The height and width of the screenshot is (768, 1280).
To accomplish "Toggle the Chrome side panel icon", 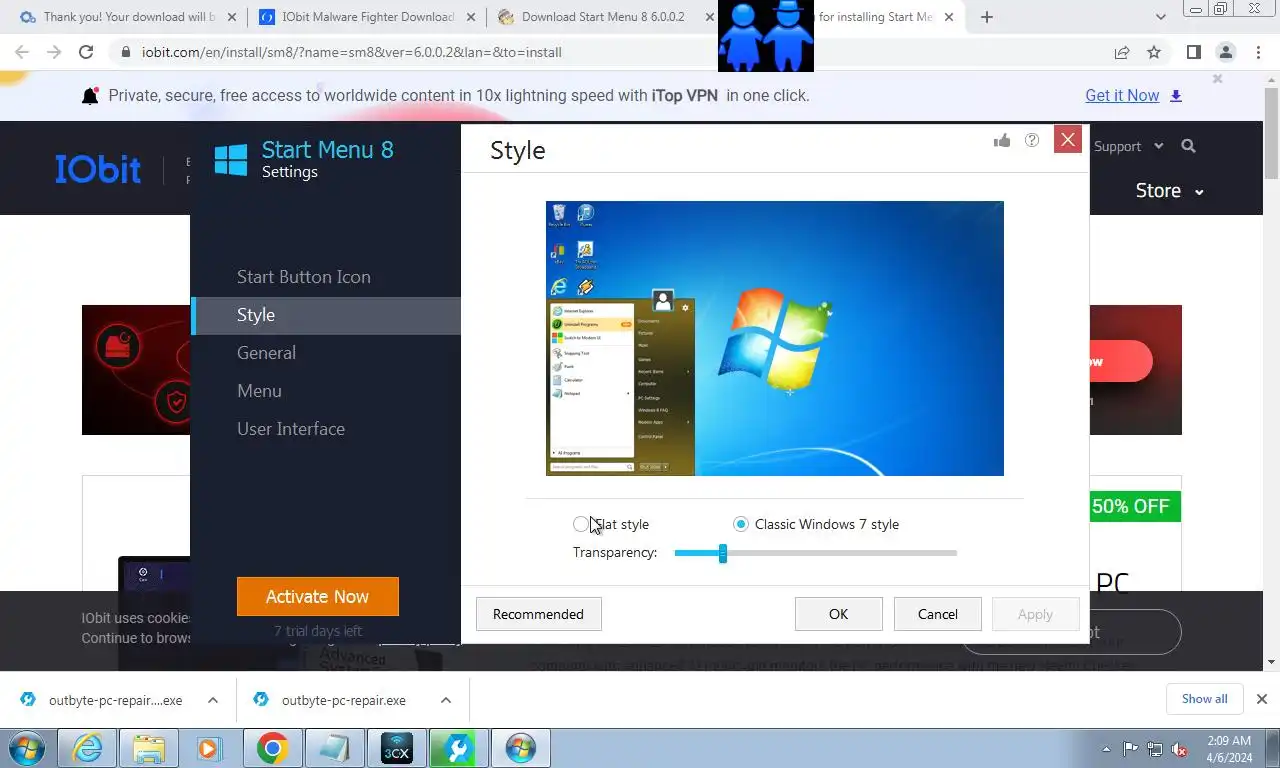I will pyautogui.click(x=1193, y=52).
